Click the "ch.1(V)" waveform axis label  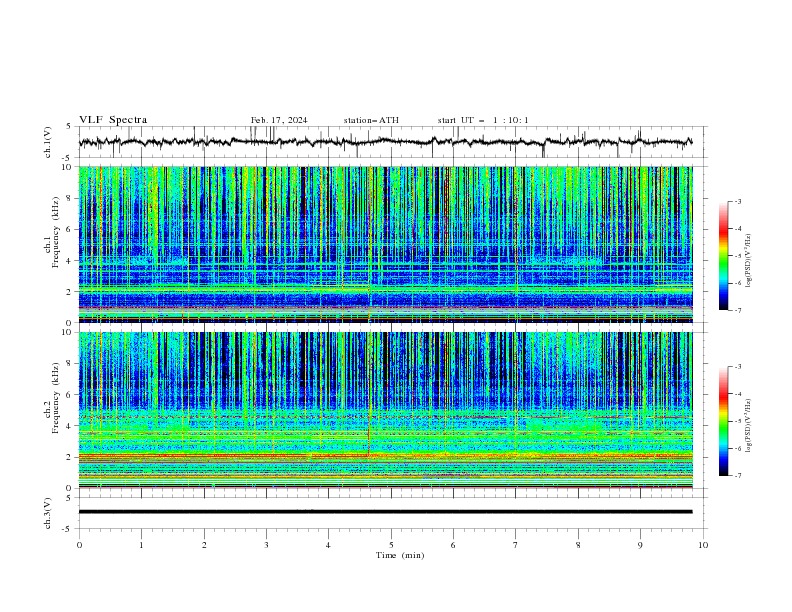pyautogui.click(x=48, y=142)
